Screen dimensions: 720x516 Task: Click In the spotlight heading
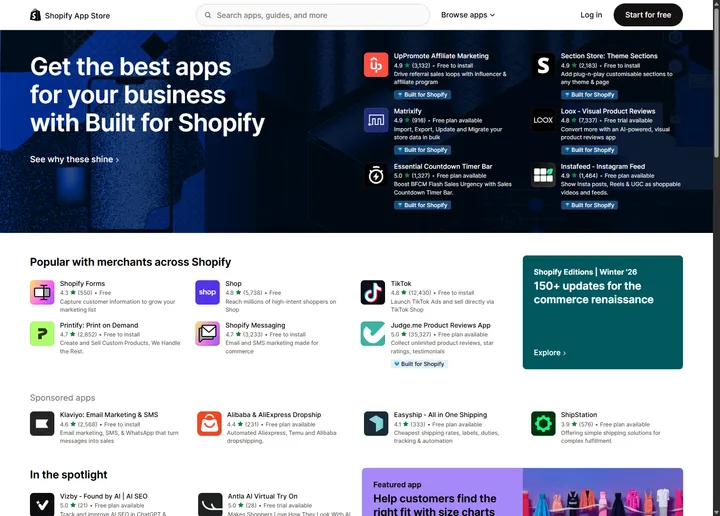point(68,475)
